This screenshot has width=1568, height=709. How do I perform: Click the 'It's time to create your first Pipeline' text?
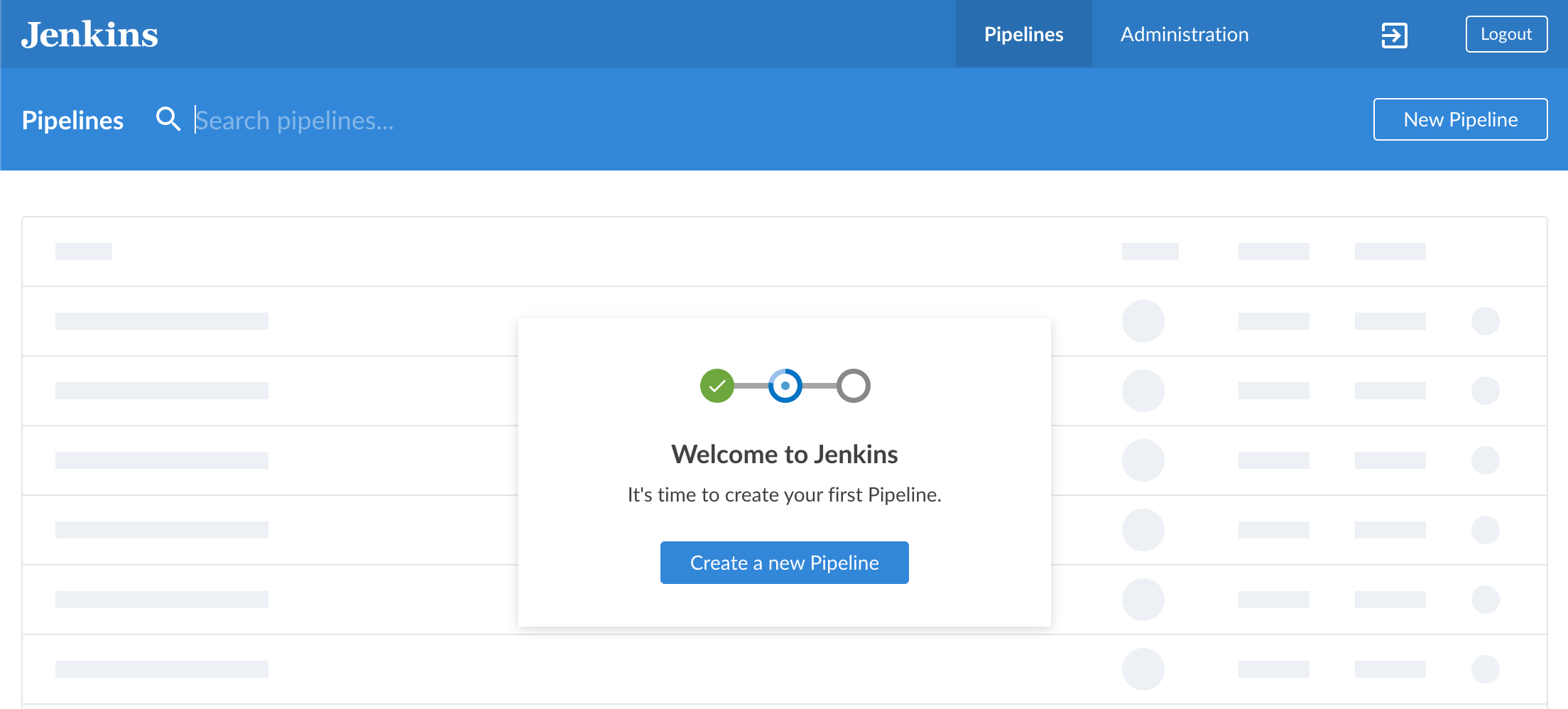click(x=784, y=494)
